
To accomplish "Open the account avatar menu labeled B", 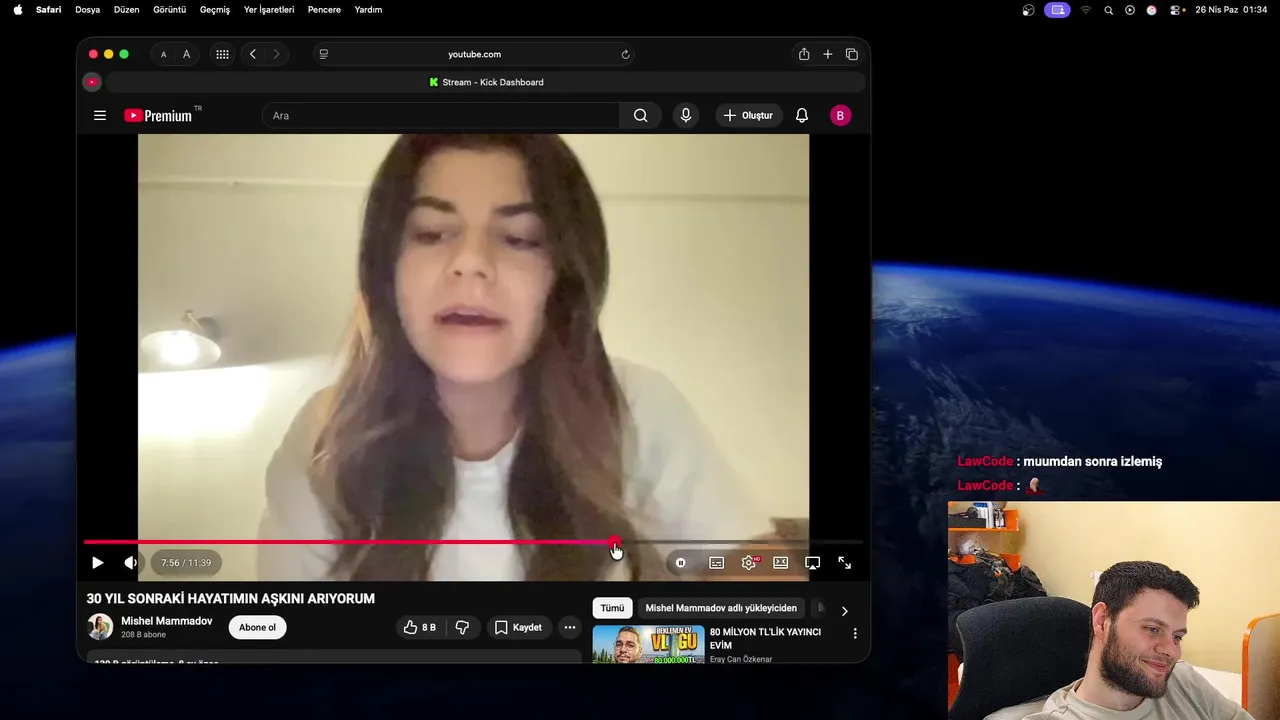I will coord(840,115).
